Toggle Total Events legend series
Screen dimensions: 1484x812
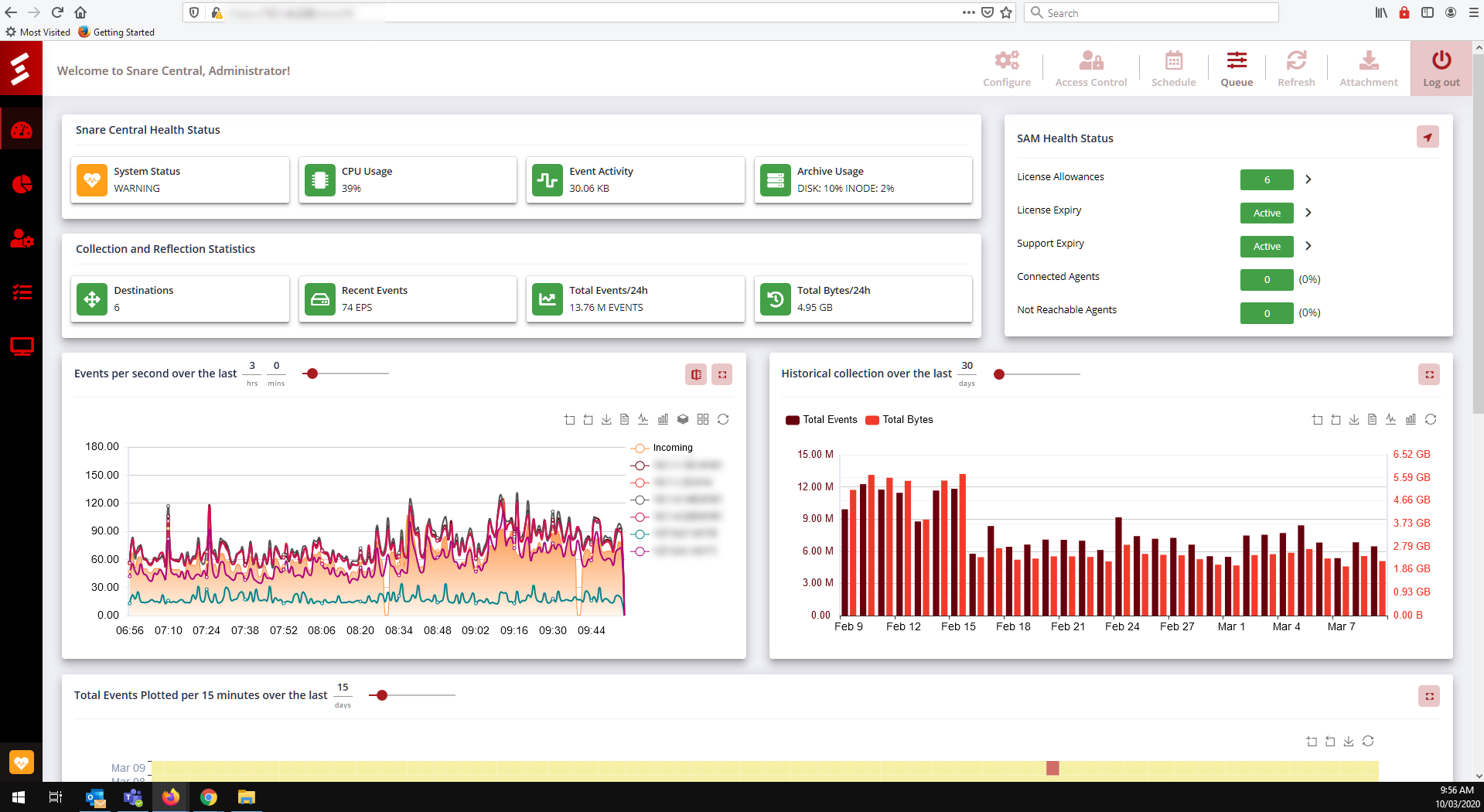821,420
